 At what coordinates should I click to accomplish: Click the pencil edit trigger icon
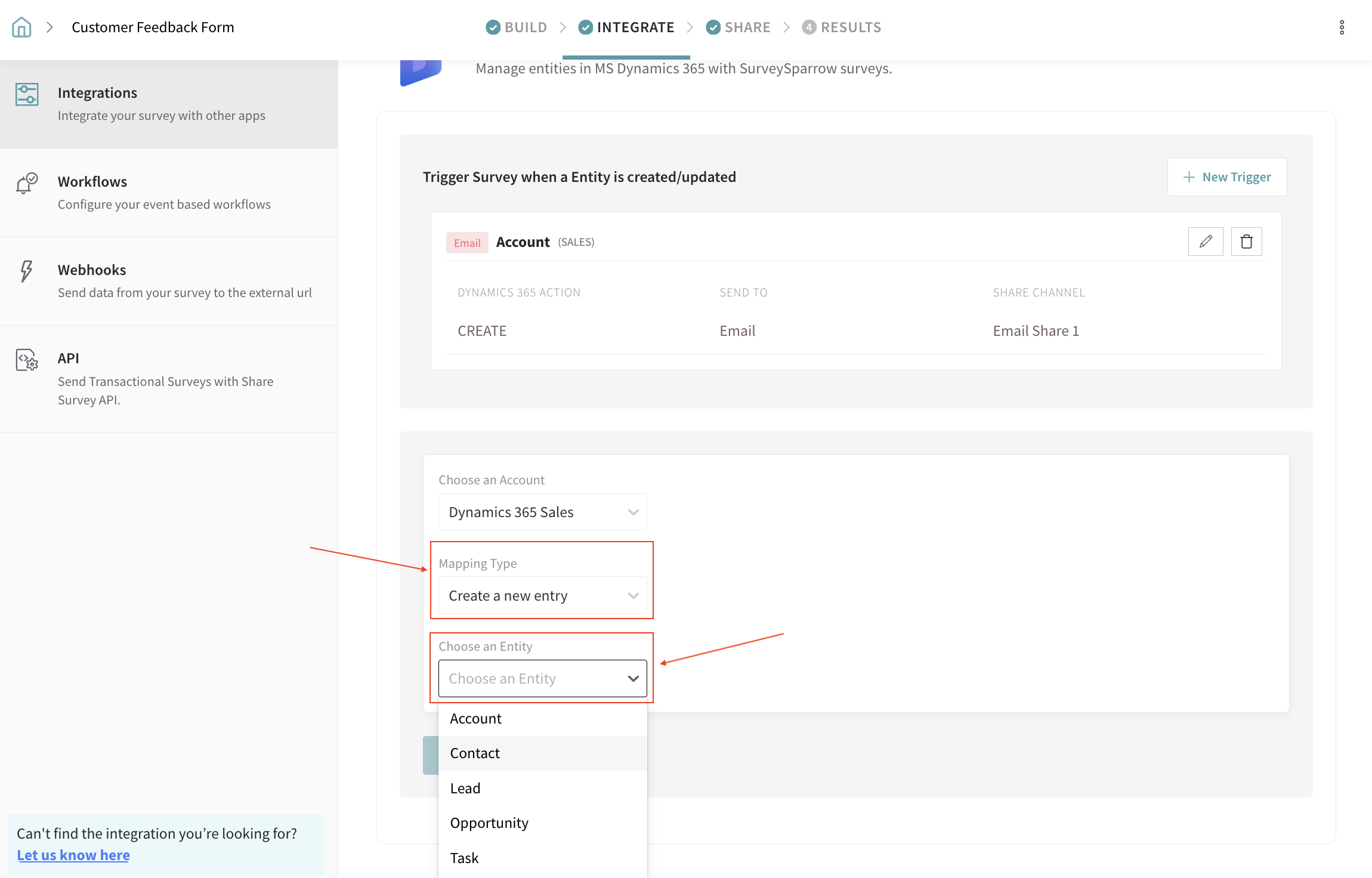pyautogui.click(x=1205, y=242)
